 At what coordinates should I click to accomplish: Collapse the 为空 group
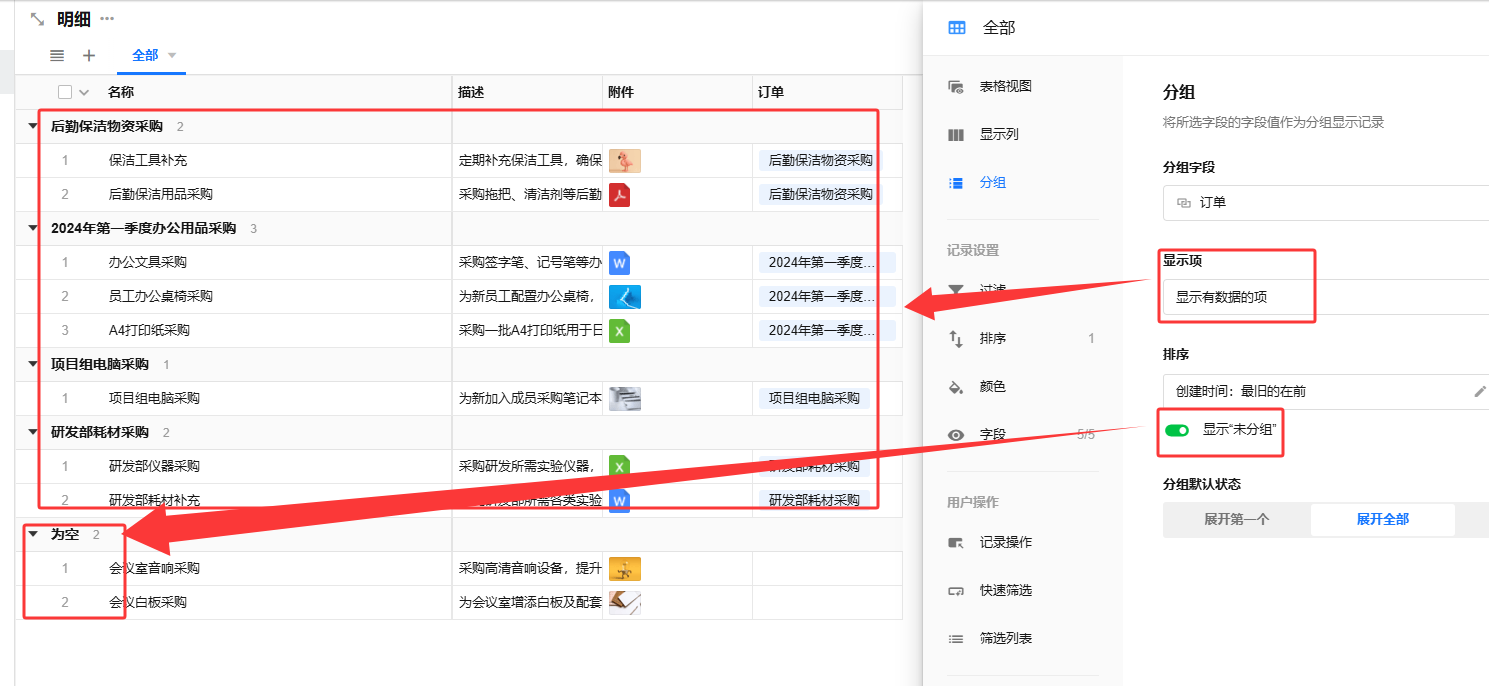[x=33, y=535]
